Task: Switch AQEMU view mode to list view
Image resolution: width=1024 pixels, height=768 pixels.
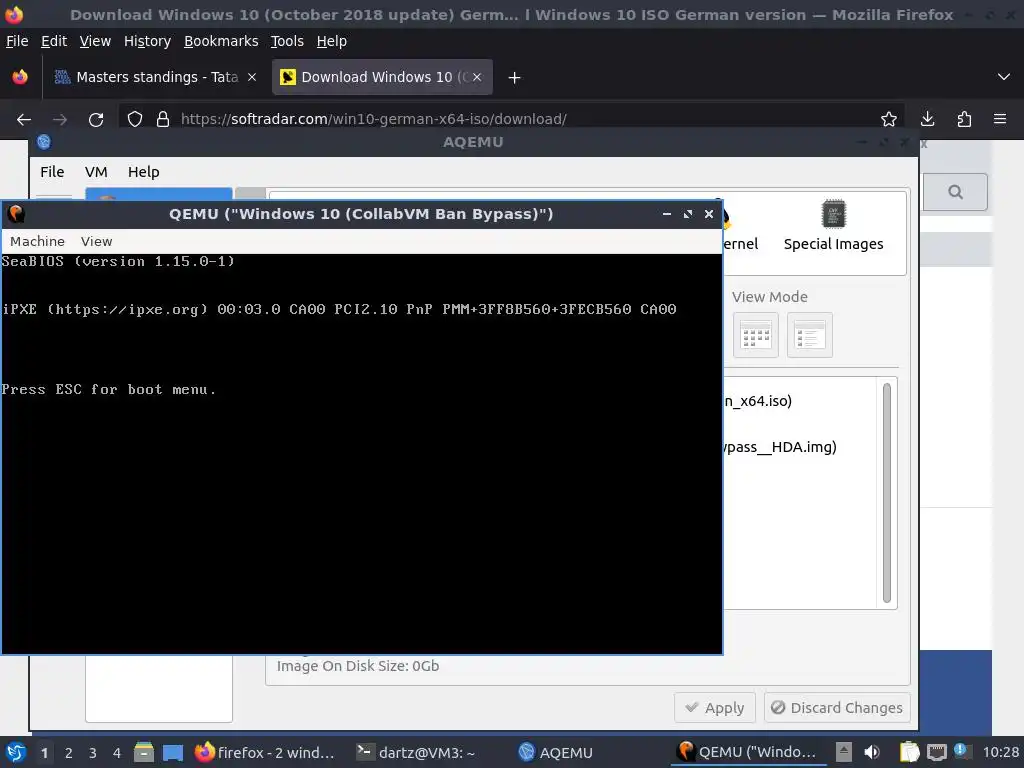Action: click(x=810, y=336)
